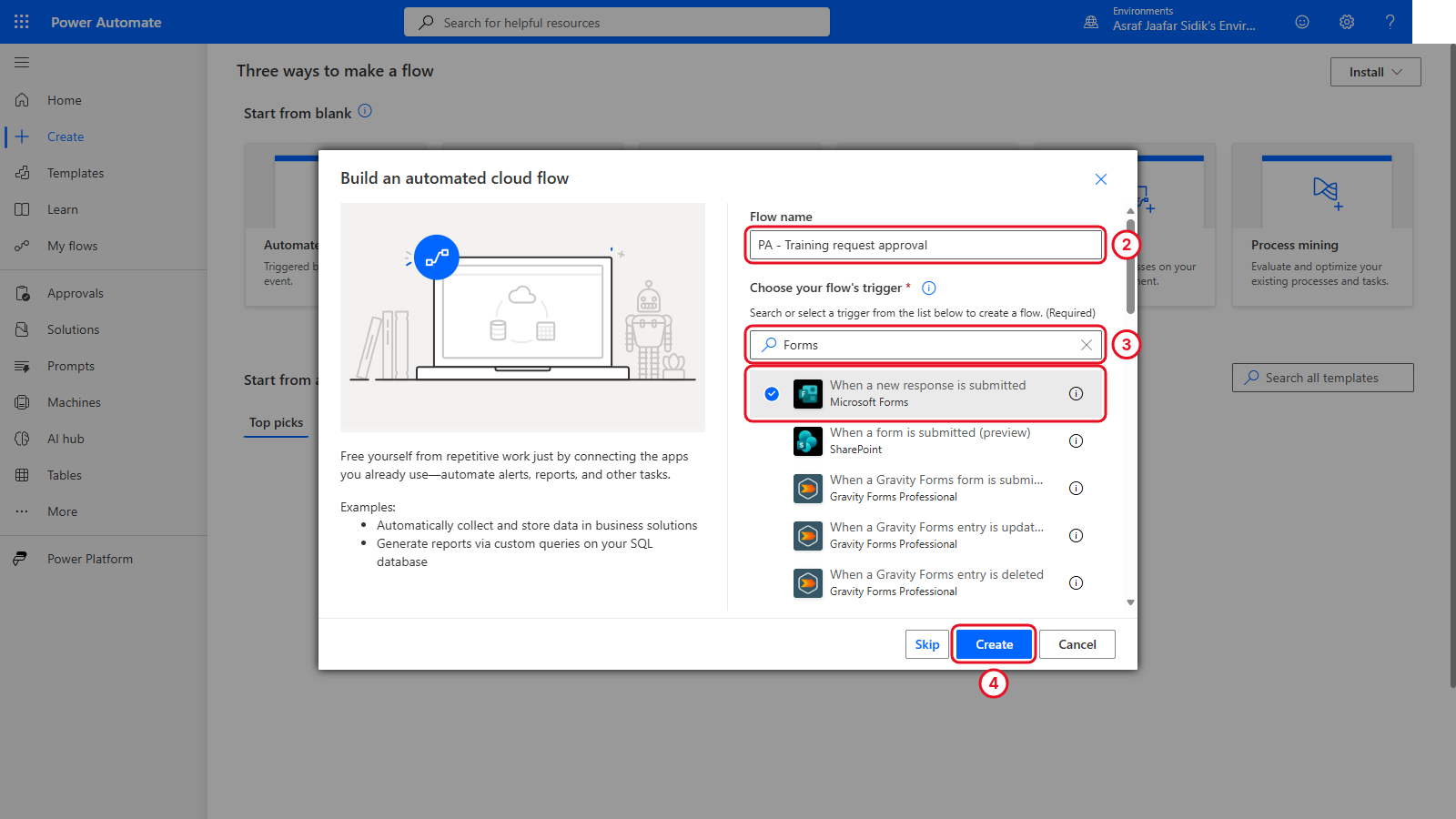Show info for Gravity Forms entry deleted trigger
This screenshot has height=819, width=1456.
tap(1076, 583)
